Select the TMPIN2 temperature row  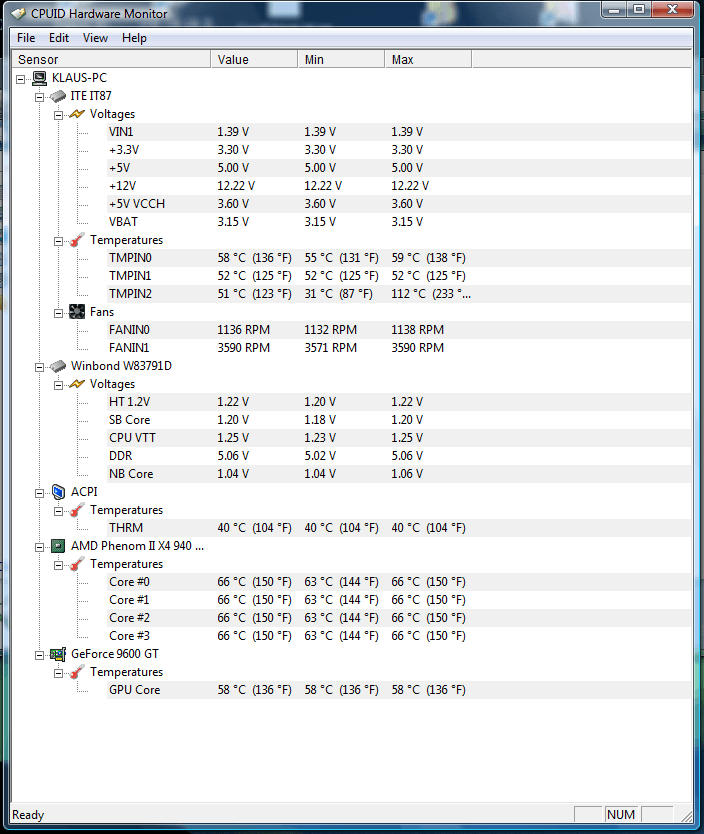pos(399,294)
